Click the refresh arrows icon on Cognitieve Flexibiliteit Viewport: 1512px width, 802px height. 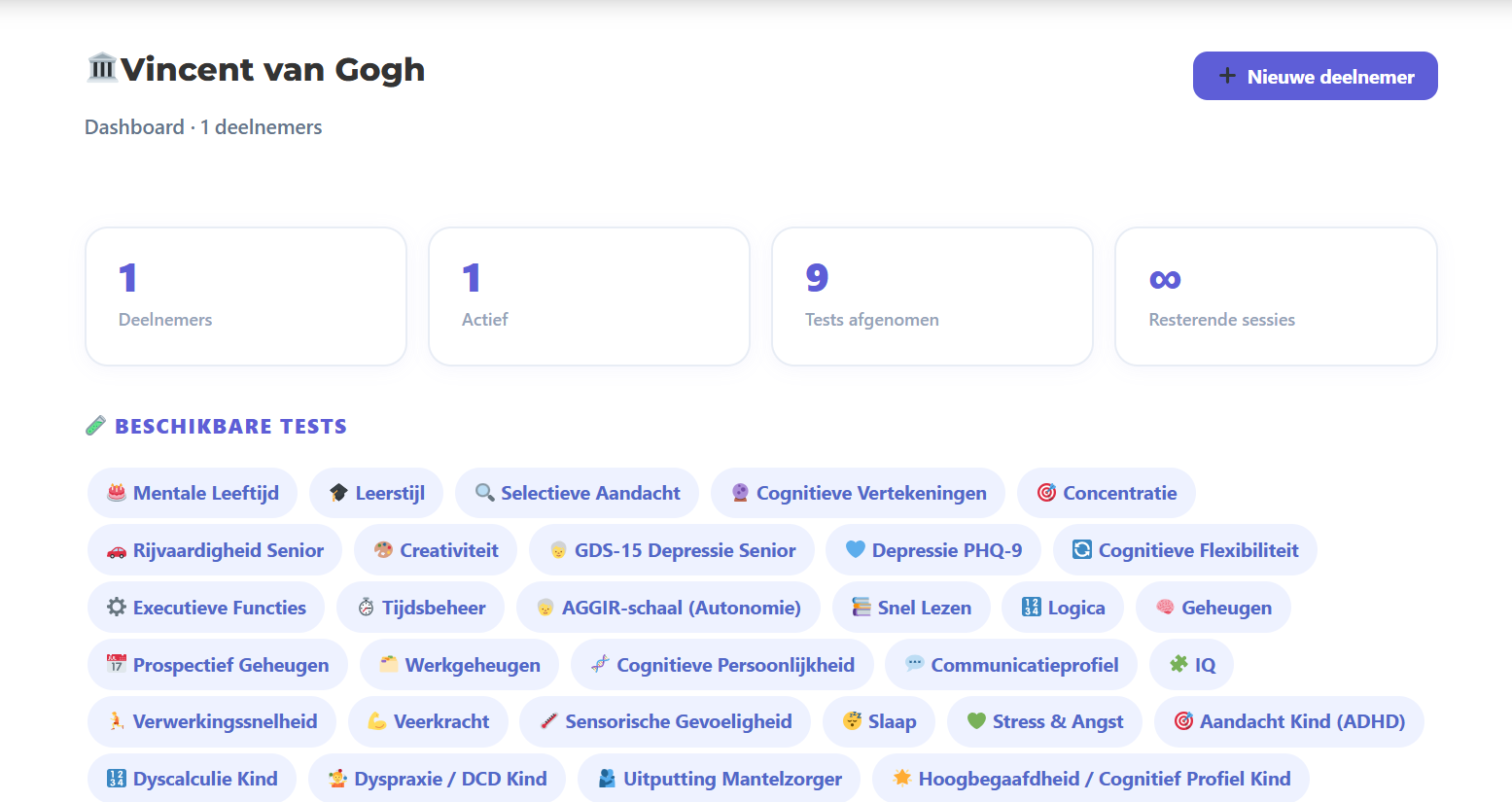point(1081,550)
